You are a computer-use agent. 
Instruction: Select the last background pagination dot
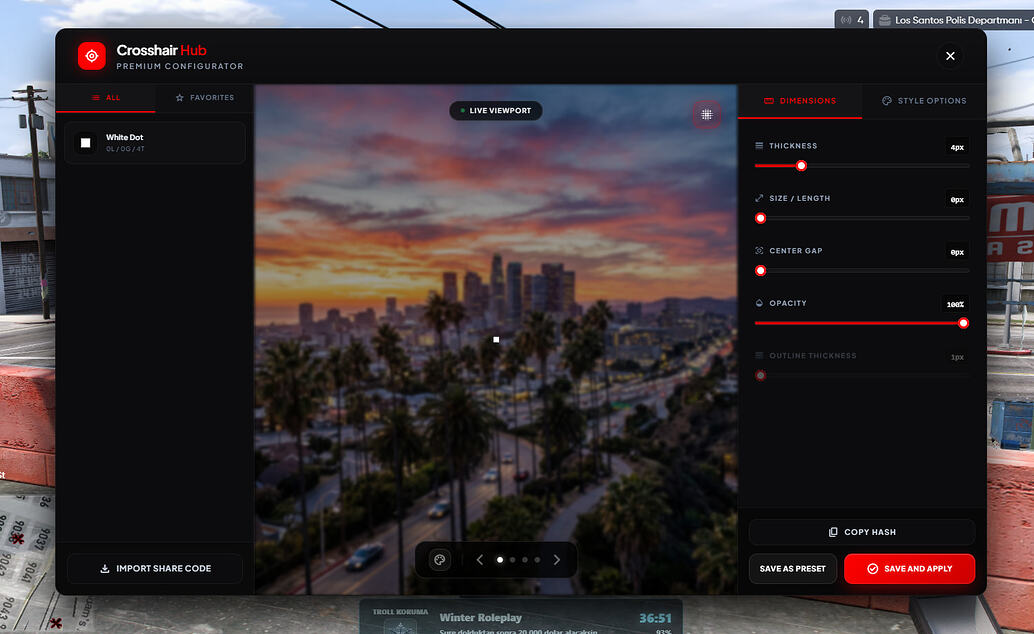(537, 560)
